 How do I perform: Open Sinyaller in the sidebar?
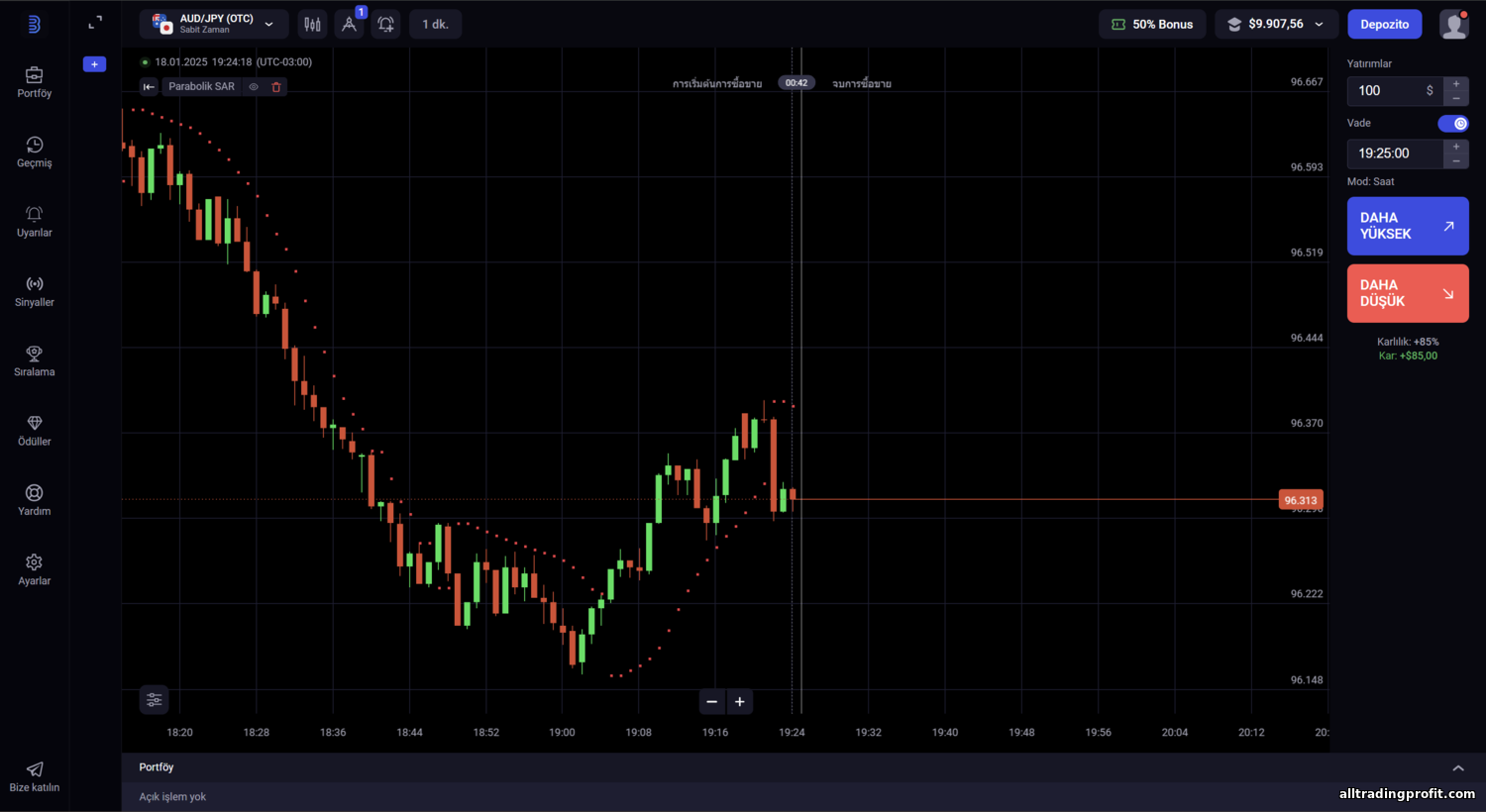[x=35, y=292]
